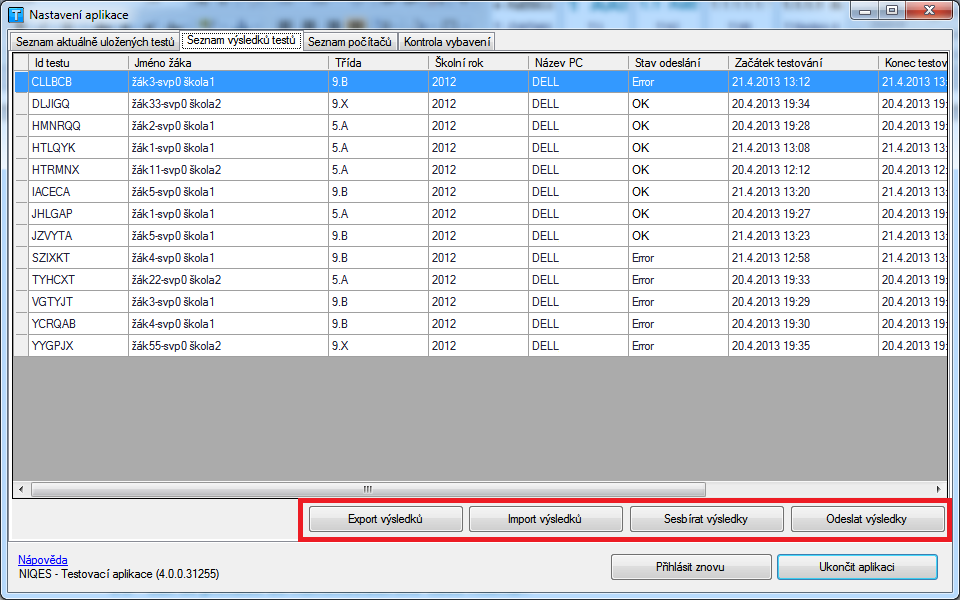
Task: Click class 9.X in DLJIGQ row
Action: (378, 104)
